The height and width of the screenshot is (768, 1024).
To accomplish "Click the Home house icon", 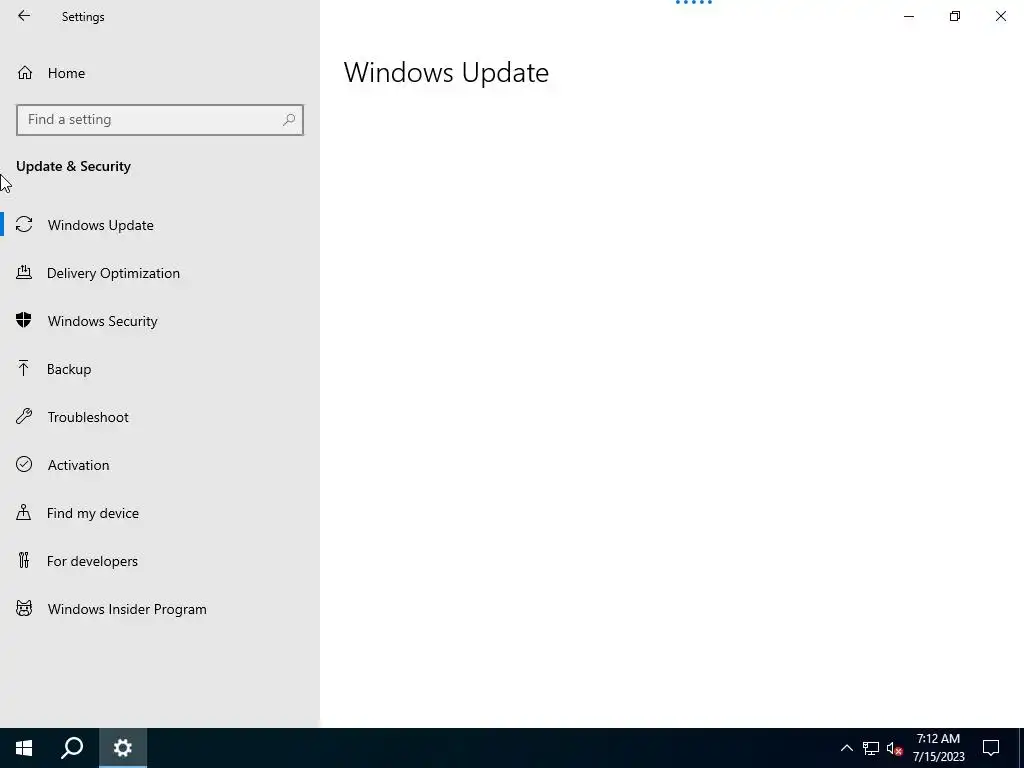I will pos(25,72).
